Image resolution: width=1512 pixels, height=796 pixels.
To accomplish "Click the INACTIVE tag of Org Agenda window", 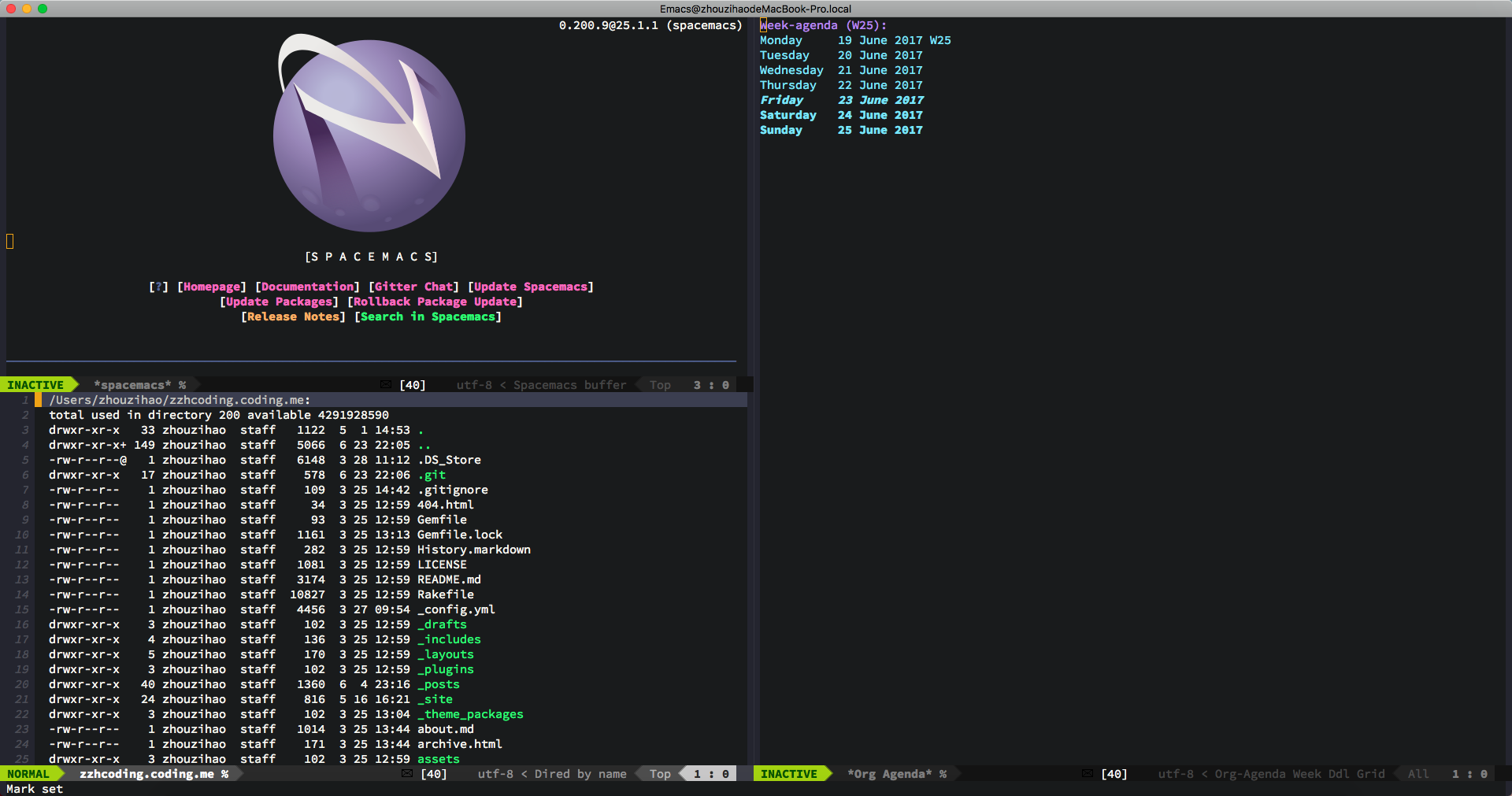I will tap(789, 774).
